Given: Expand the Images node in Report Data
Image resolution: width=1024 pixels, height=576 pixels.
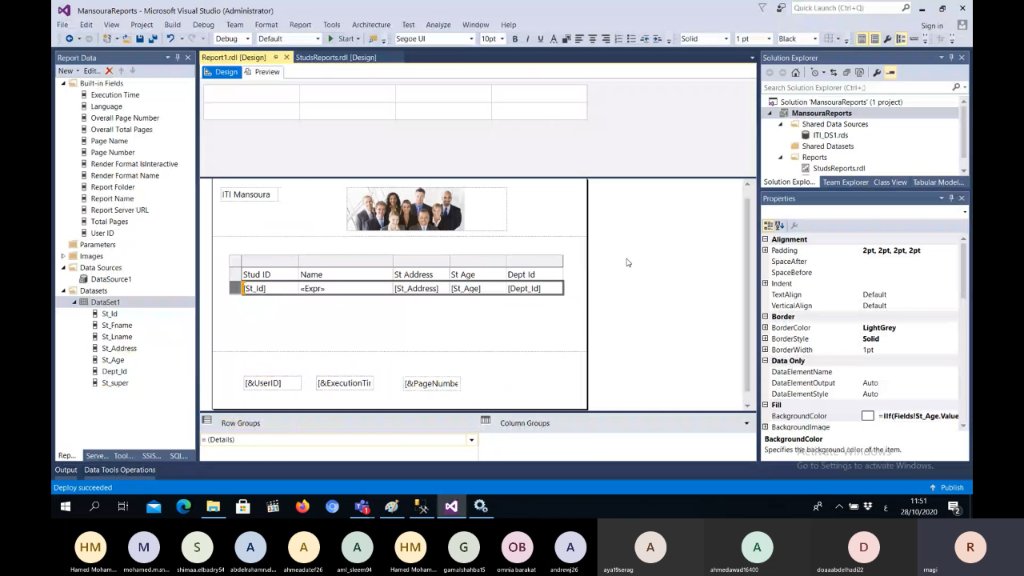Looking at the screenshot, I should click(63, 256).
